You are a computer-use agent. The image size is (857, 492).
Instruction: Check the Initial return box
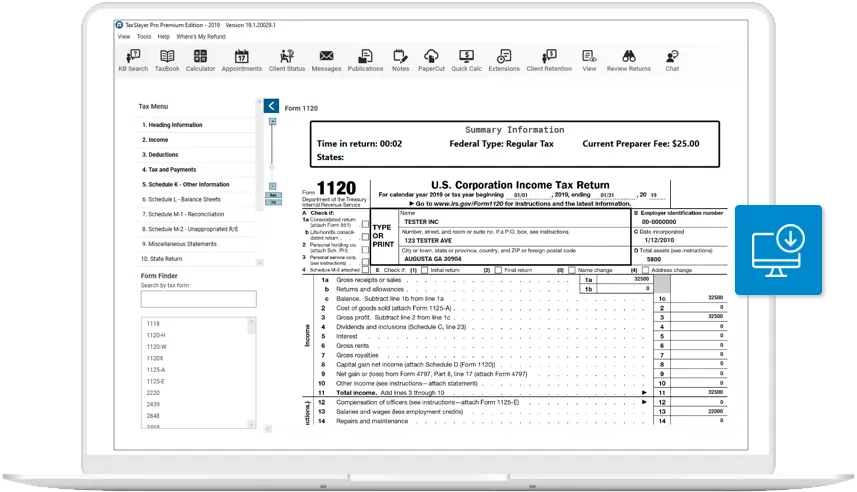click(425, 270)
